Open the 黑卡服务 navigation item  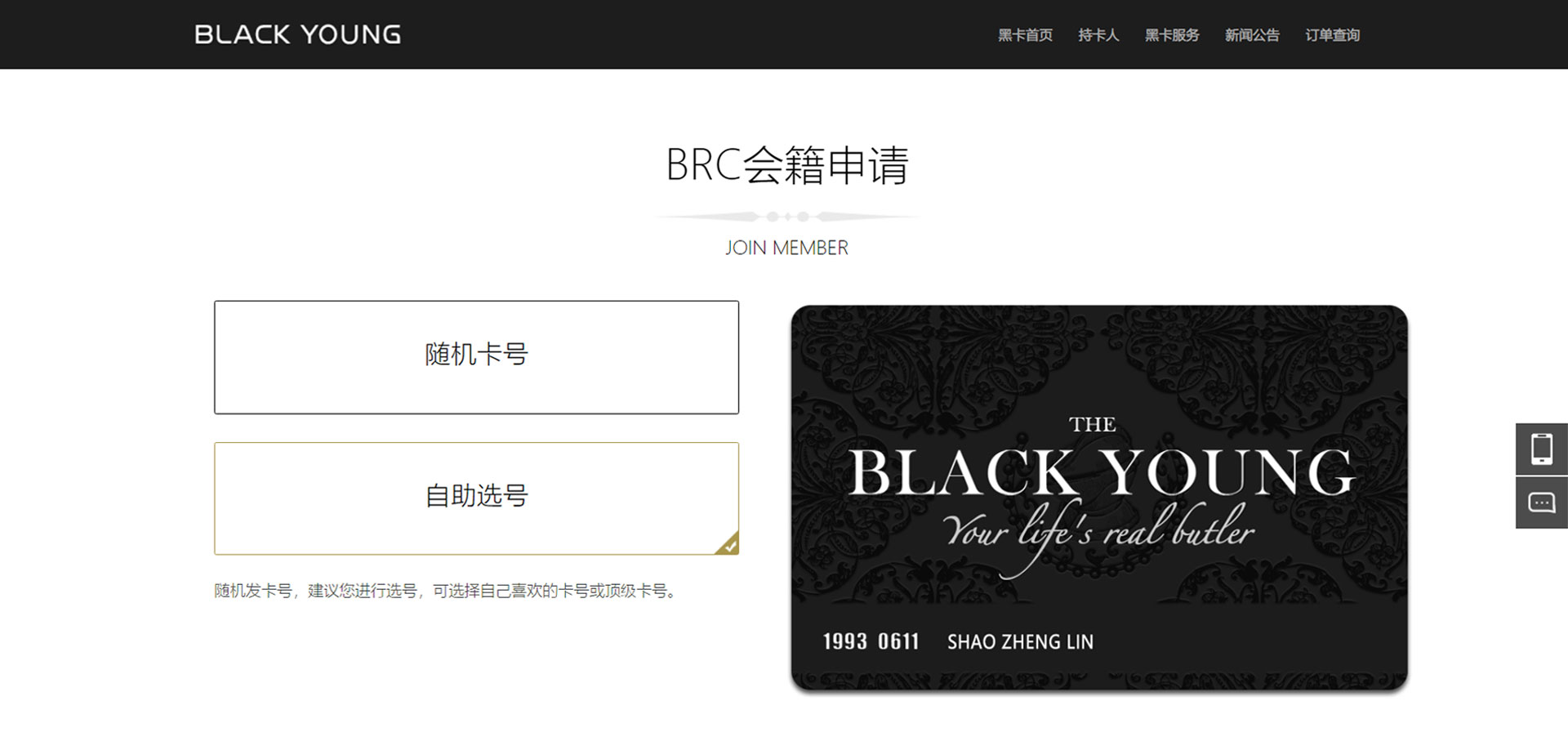(x=1172, y=35)
